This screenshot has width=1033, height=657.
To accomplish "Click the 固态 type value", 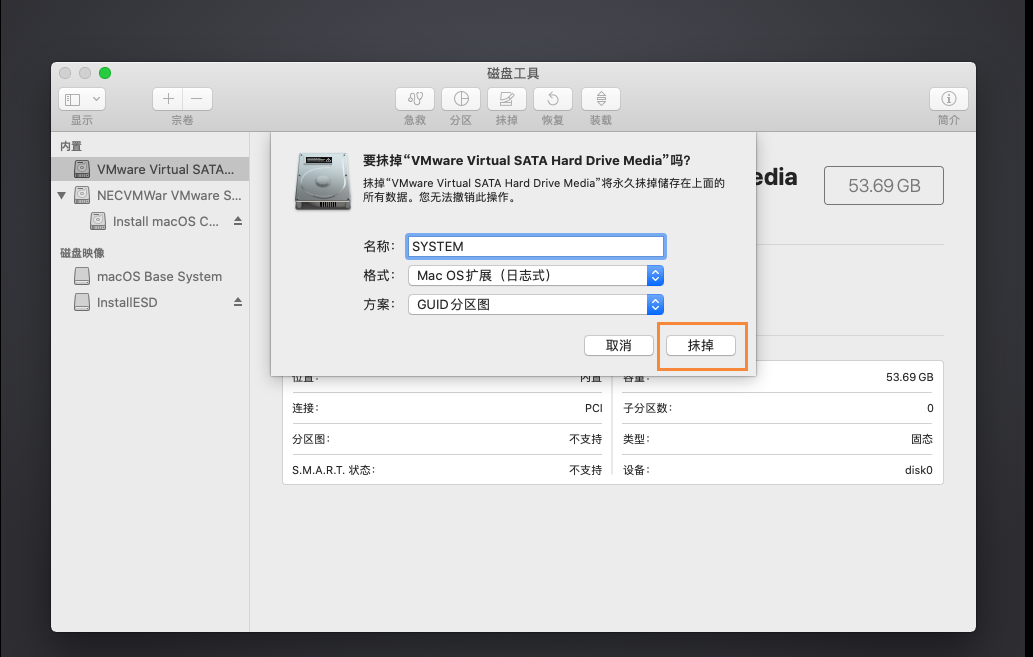I will 922,439.
